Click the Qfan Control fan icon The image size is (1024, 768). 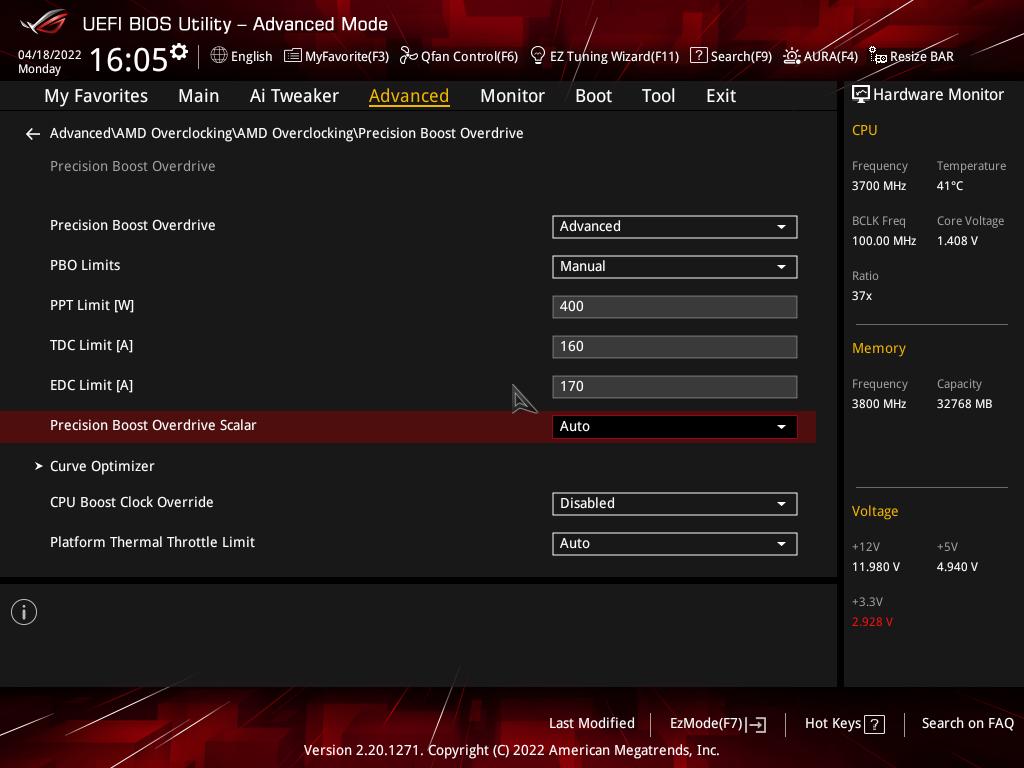[408, 56]
